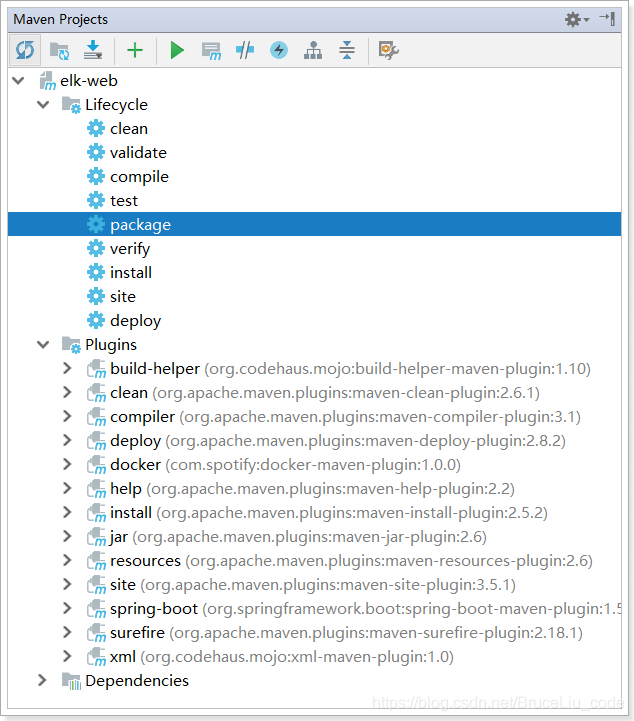
Task: Click the gear icon beside package
Action: click(96, 224)
